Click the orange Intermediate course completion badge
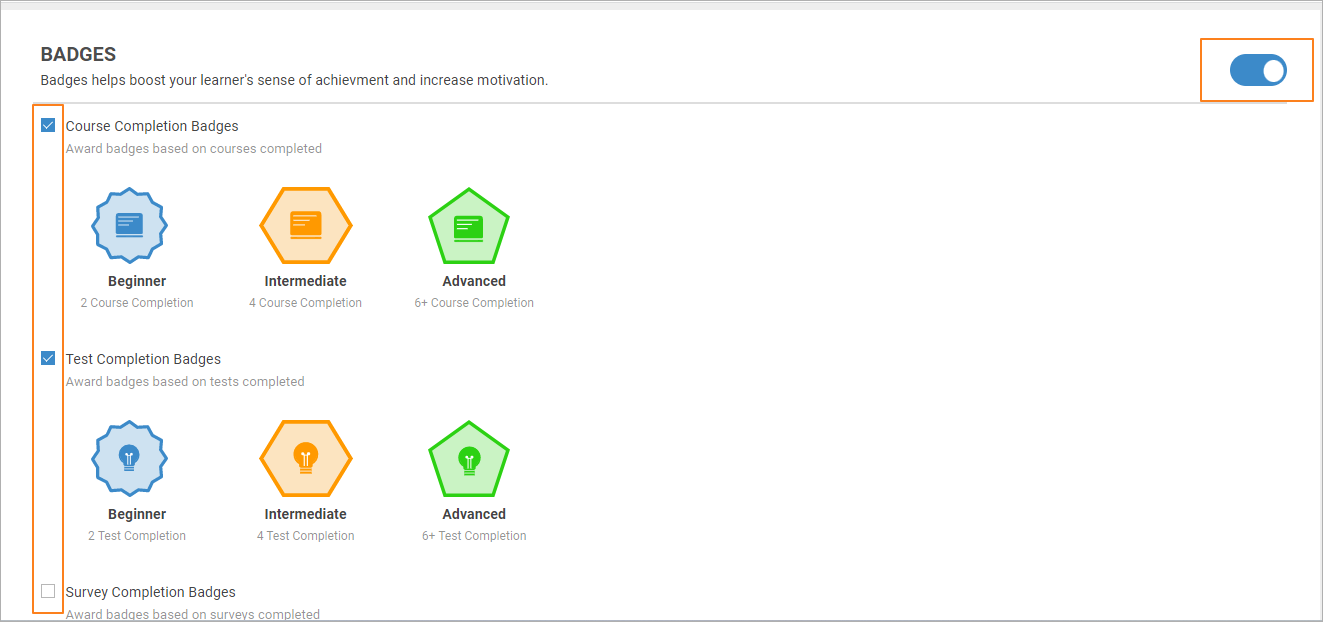The image size is (1325, 623). (x=305, y=225)
